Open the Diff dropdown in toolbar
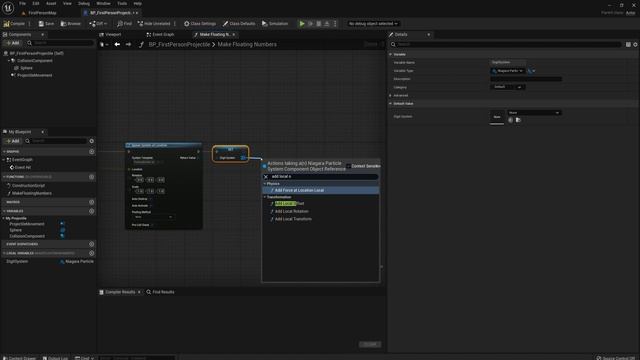640x360 pixels. pos(98,24)
